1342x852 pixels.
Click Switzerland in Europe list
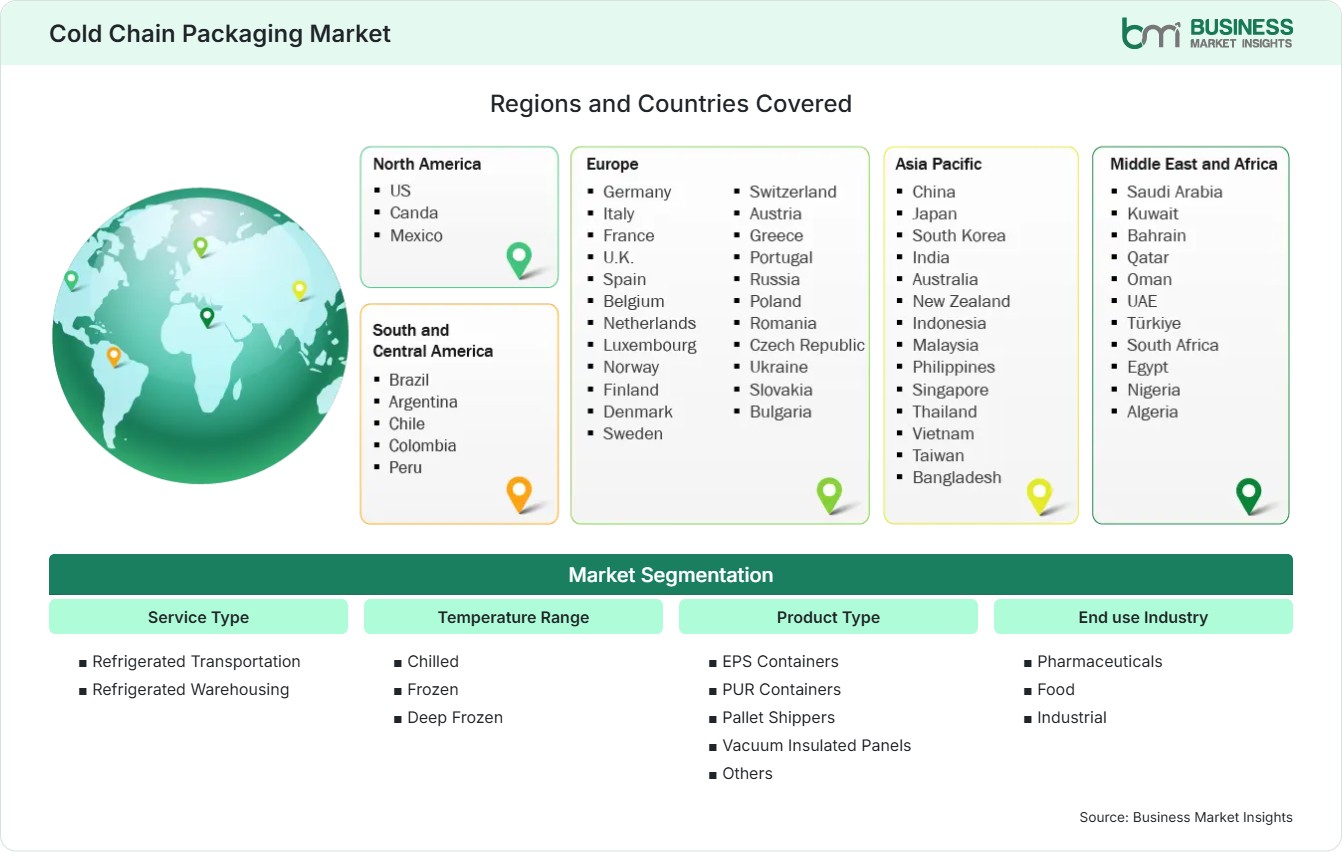coord(793,191)
